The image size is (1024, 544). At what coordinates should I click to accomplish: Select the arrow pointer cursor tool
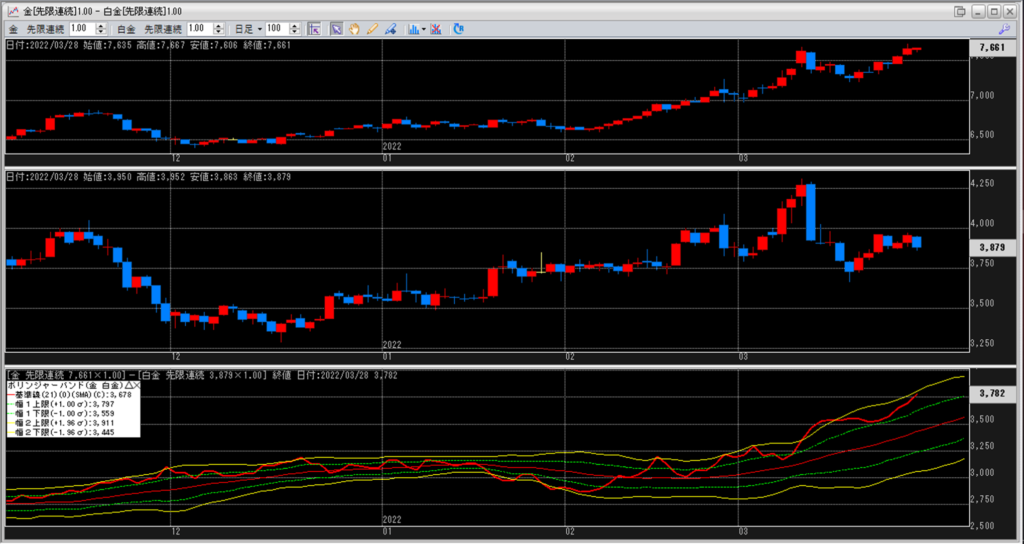[x=337, y=29]
